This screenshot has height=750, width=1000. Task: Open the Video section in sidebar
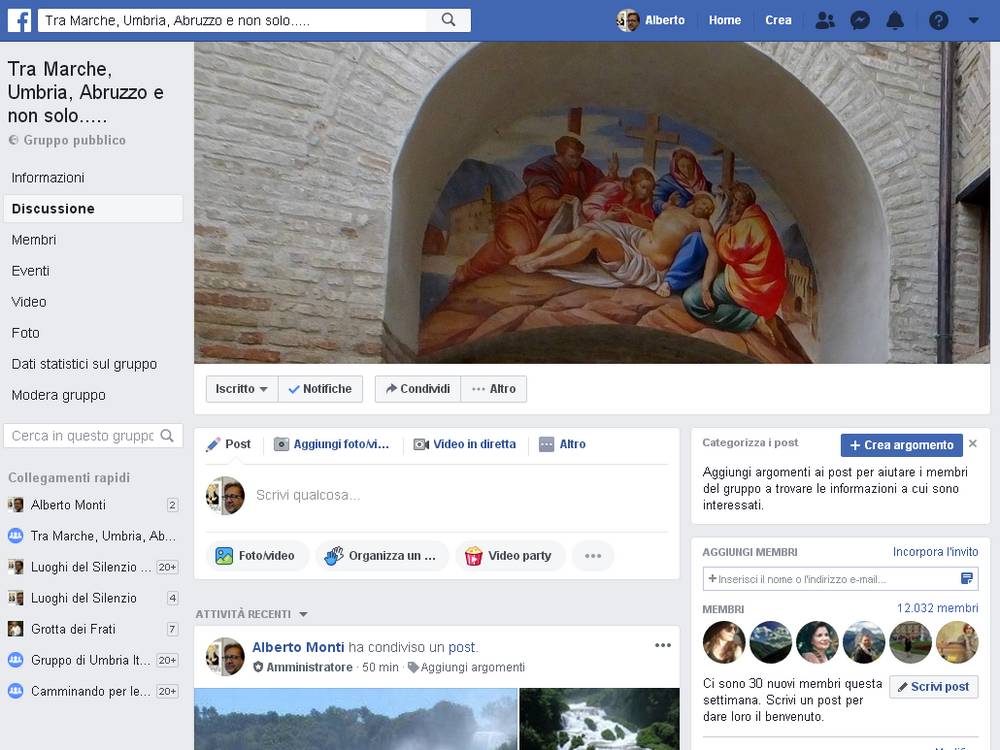tap(29, 302)
